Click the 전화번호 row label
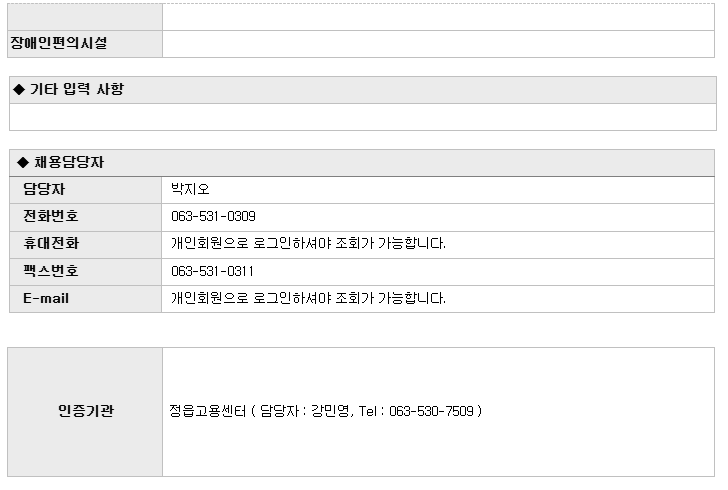Viewport: 728px width, 490px height. 51,216
